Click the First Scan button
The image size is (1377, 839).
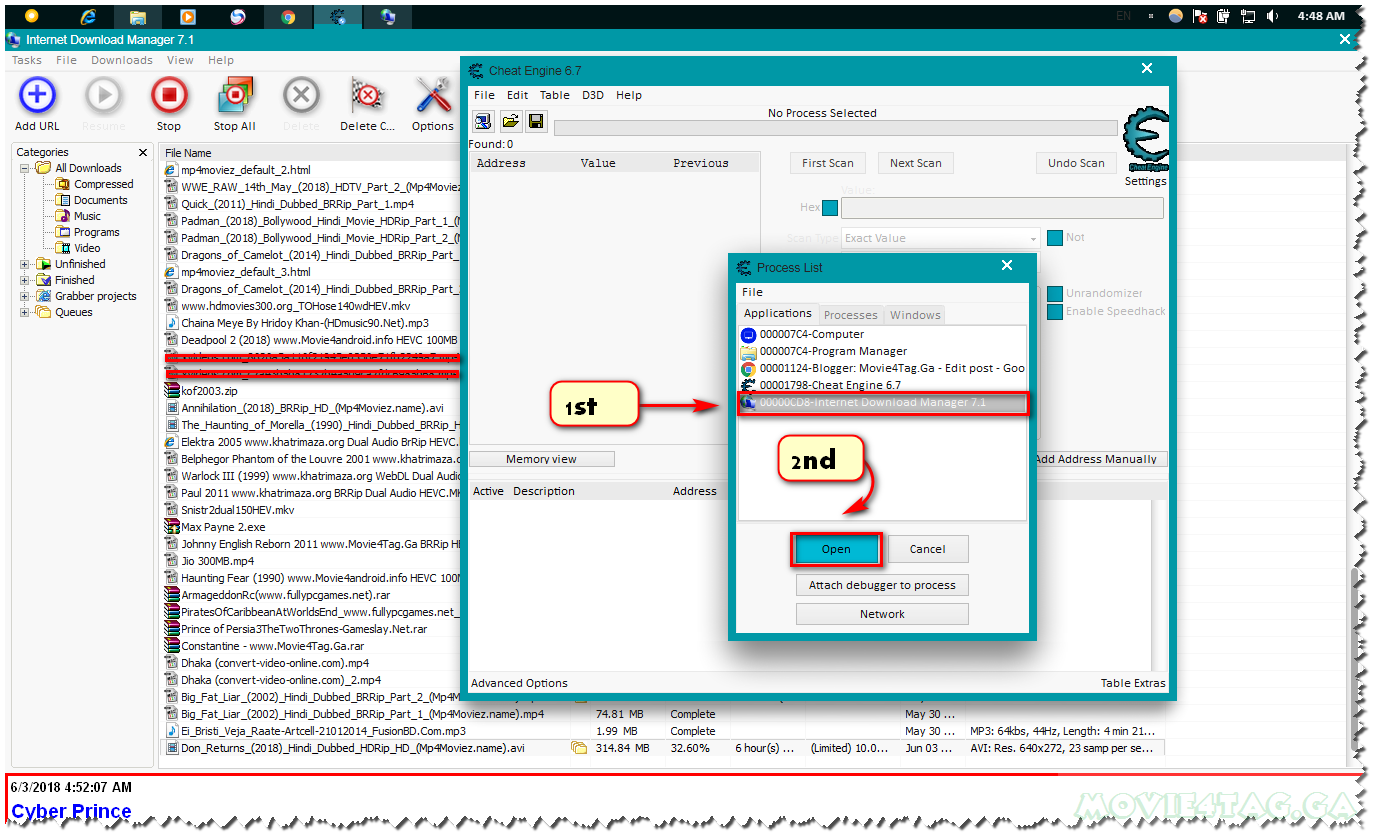pyautogui.click(x=828, y=163)
